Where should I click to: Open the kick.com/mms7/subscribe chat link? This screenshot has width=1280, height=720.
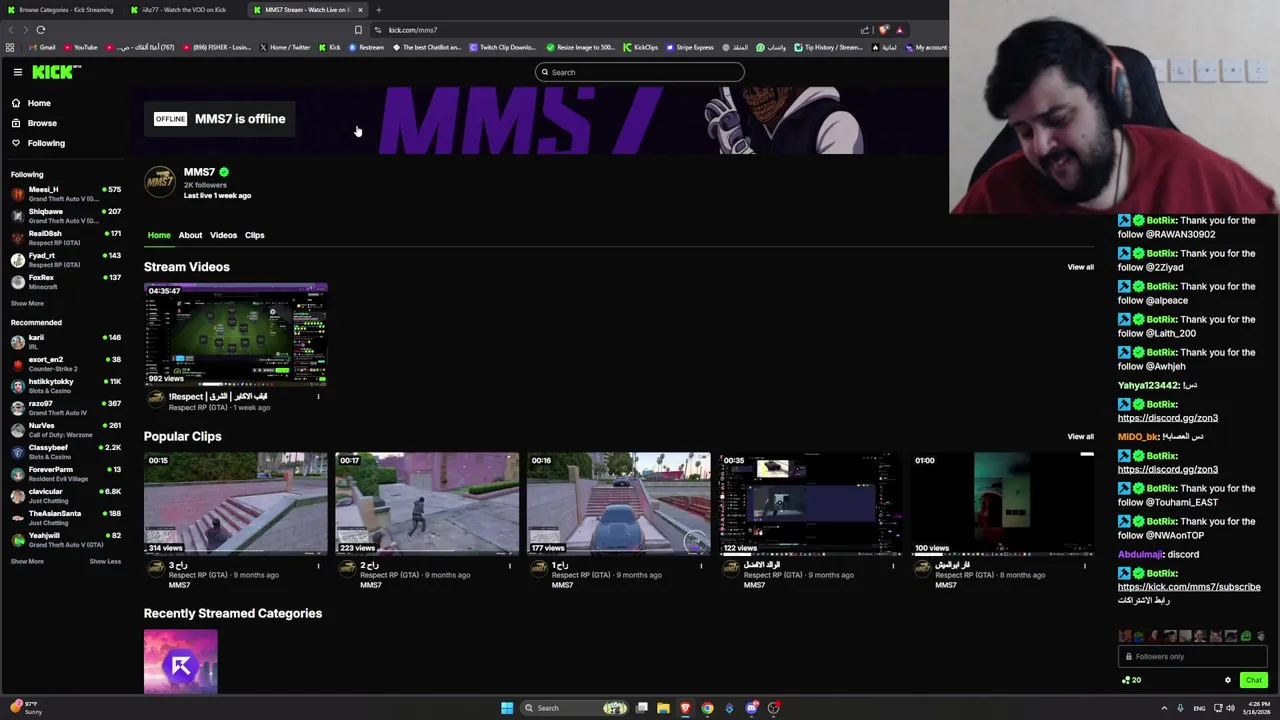click(x=1189, y=587)
